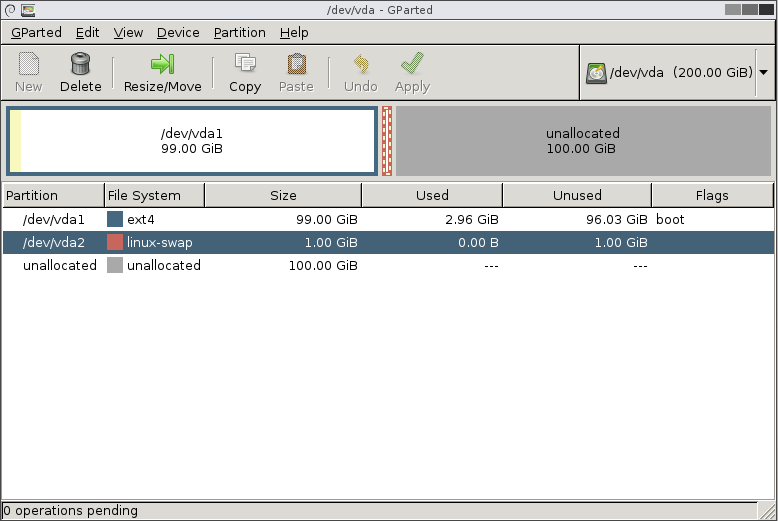The image size is (778, 521).
Task: Open the Device menu
Action: coord(178,33)
